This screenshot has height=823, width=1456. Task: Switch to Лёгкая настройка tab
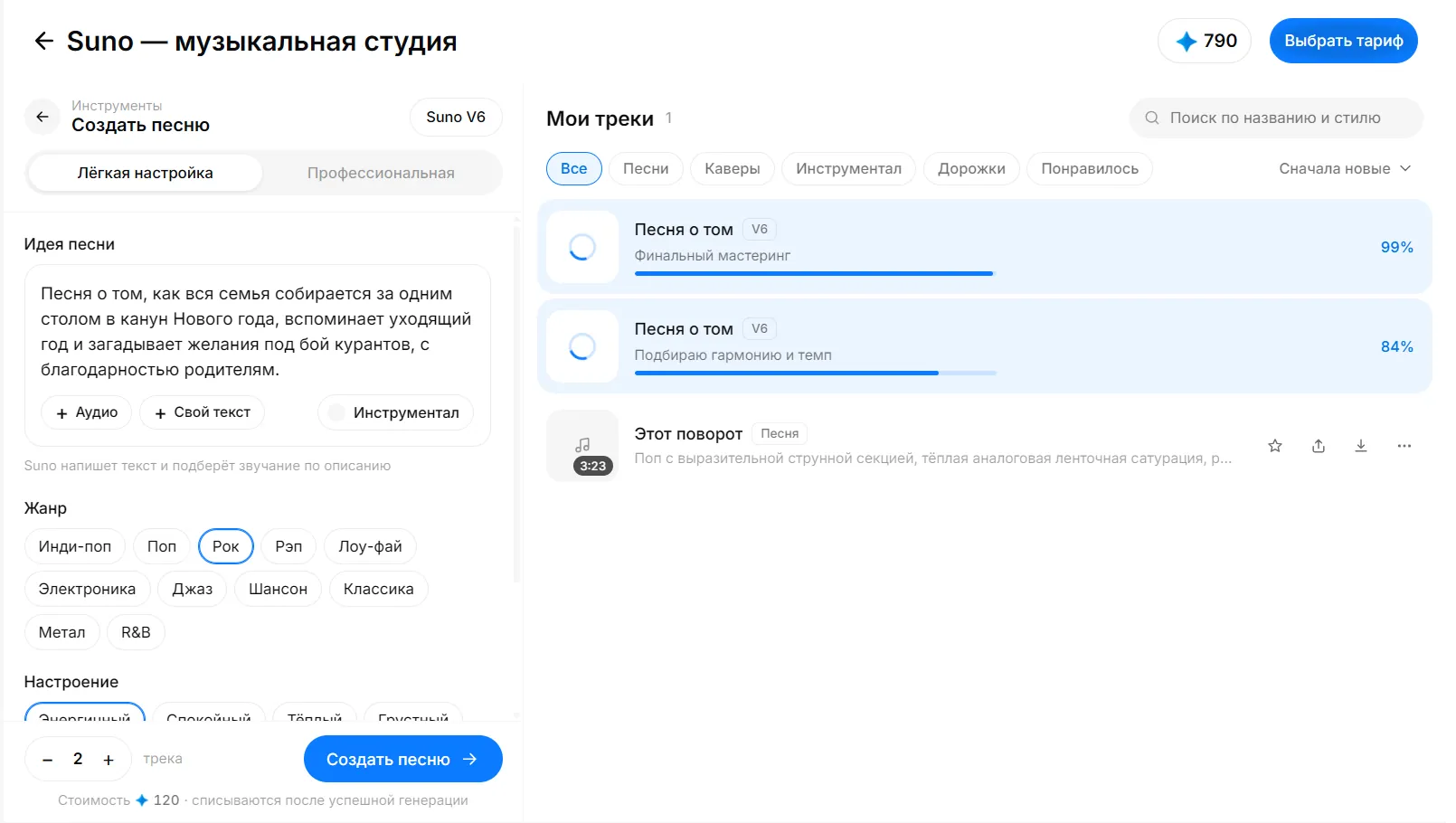pos(145,173)
